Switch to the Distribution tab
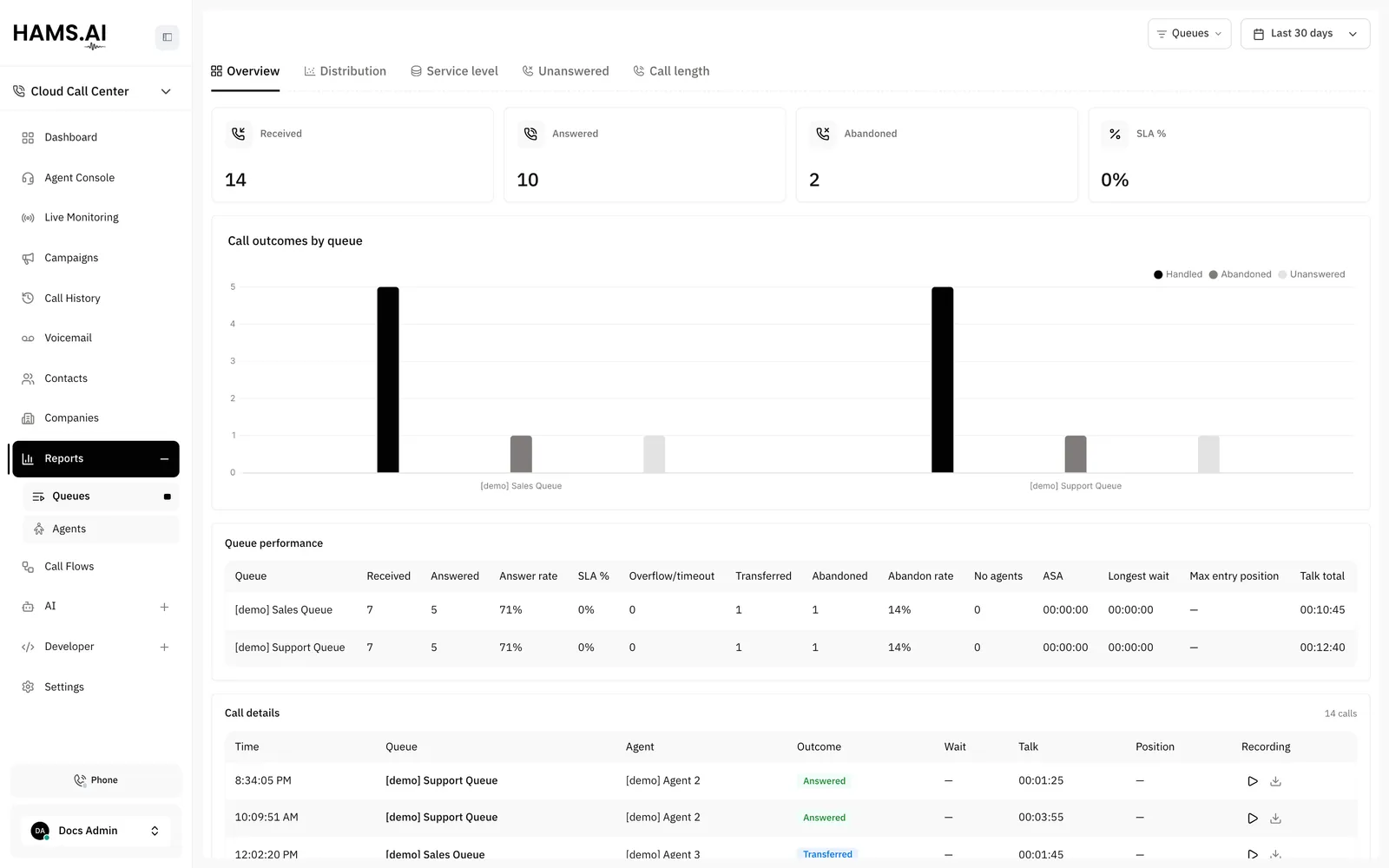 (x=345, y=71)
